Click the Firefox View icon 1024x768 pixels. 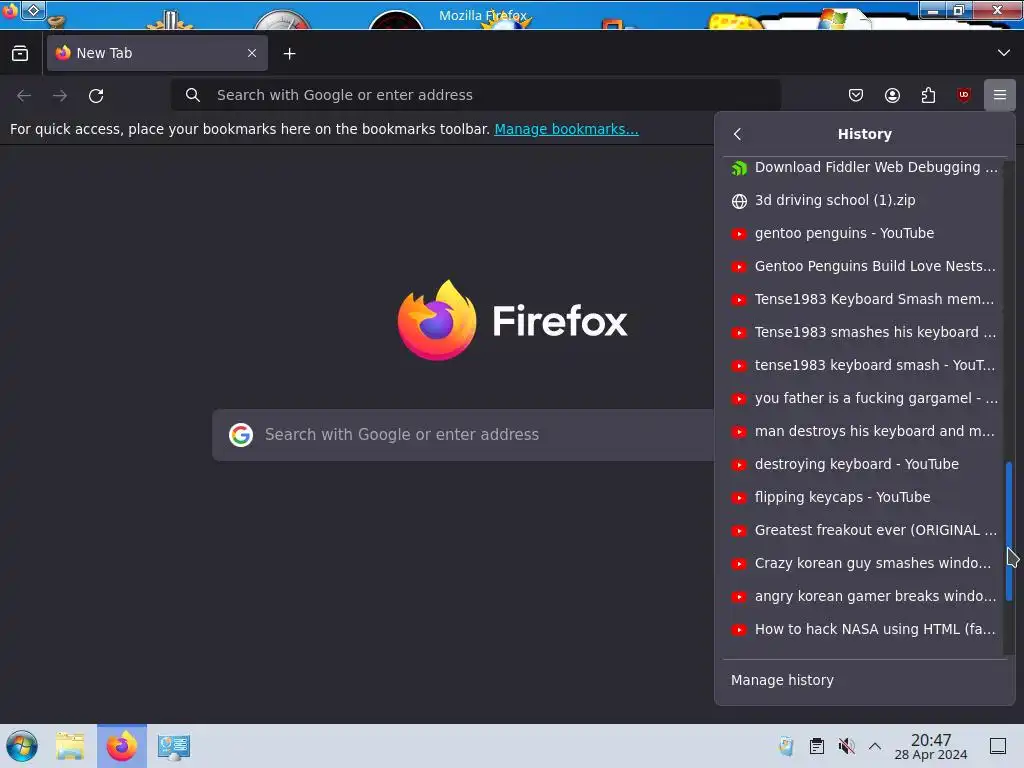20,54
